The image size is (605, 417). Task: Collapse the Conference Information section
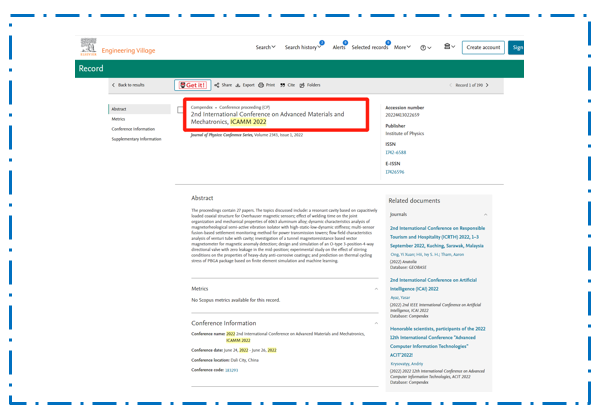point(376,323)
